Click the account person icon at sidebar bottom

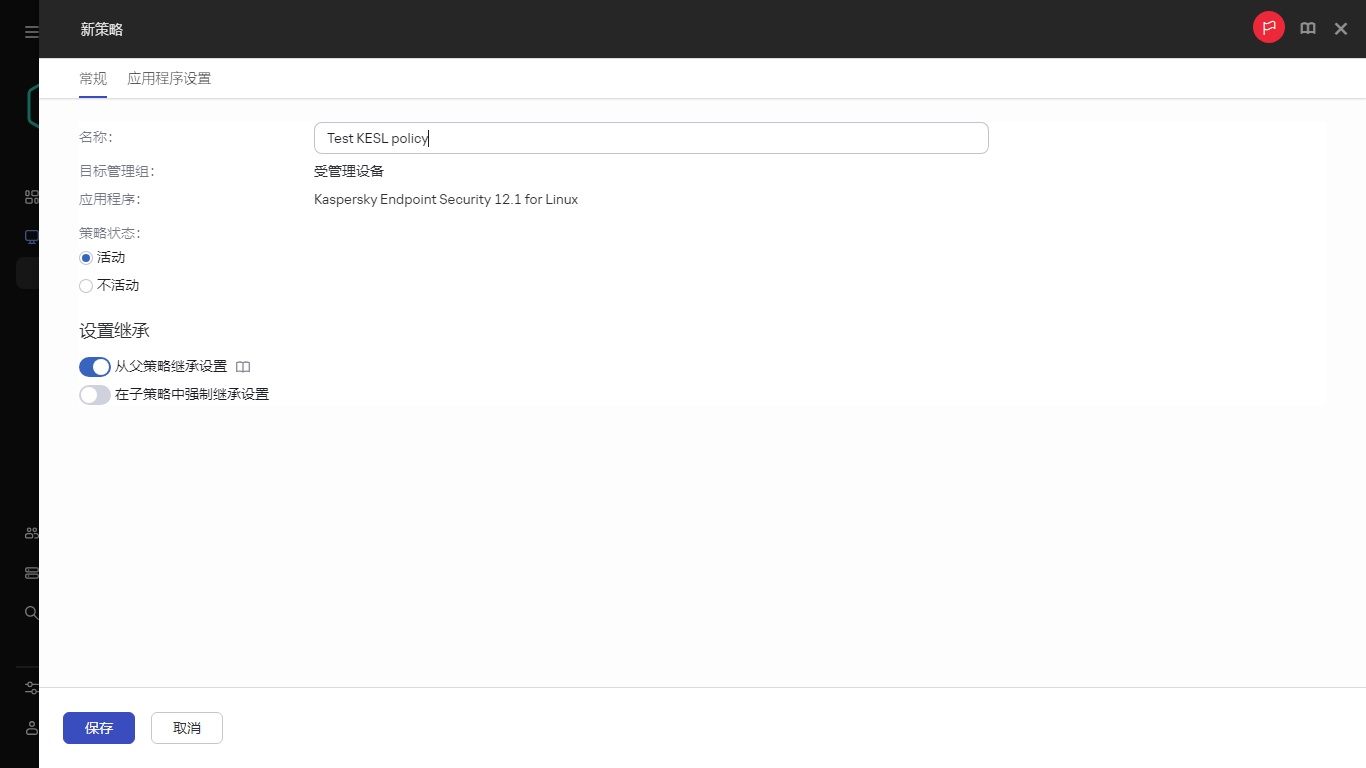tap(30, 728)
